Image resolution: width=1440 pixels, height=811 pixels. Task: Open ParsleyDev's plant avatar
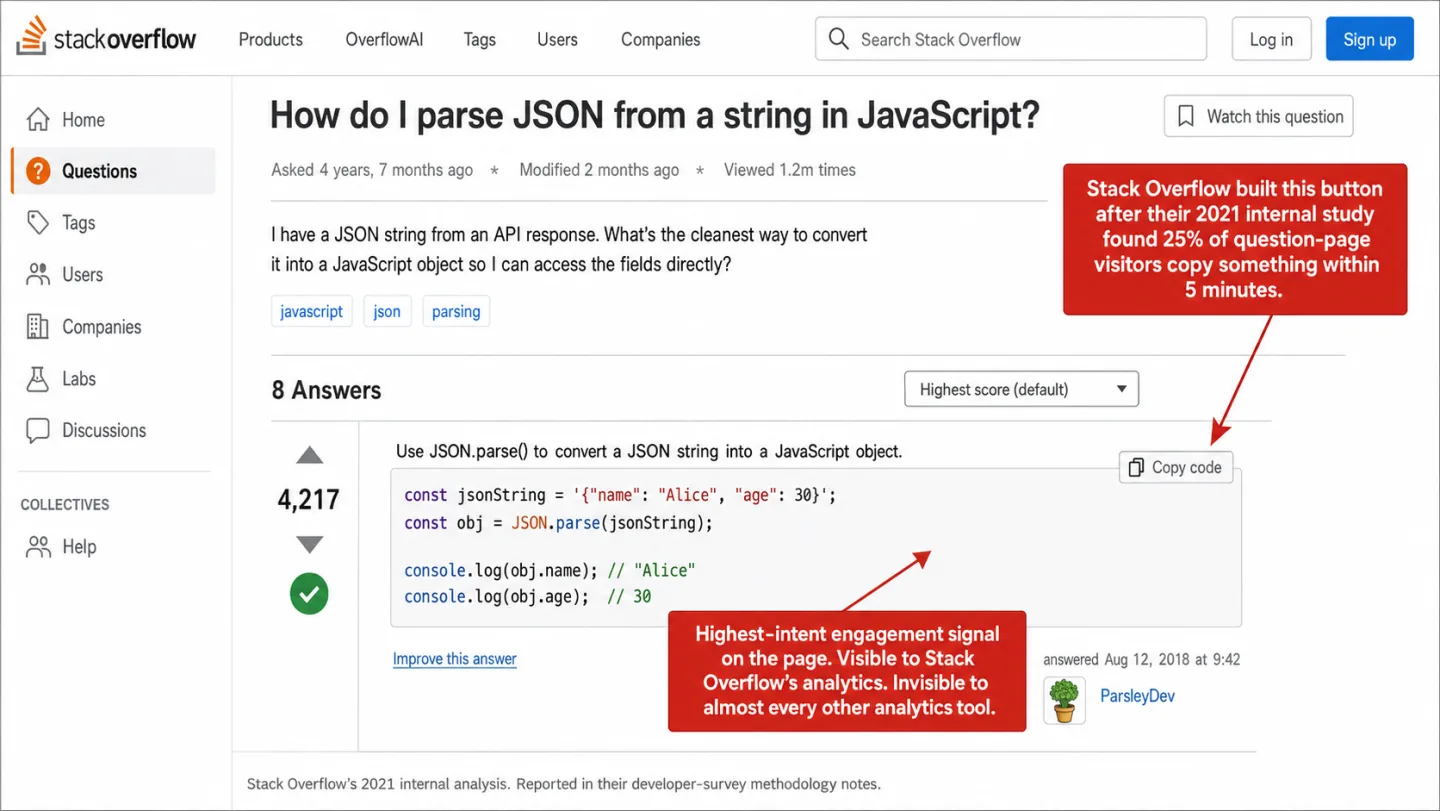pyautogui.click(x=1064, y=699)
